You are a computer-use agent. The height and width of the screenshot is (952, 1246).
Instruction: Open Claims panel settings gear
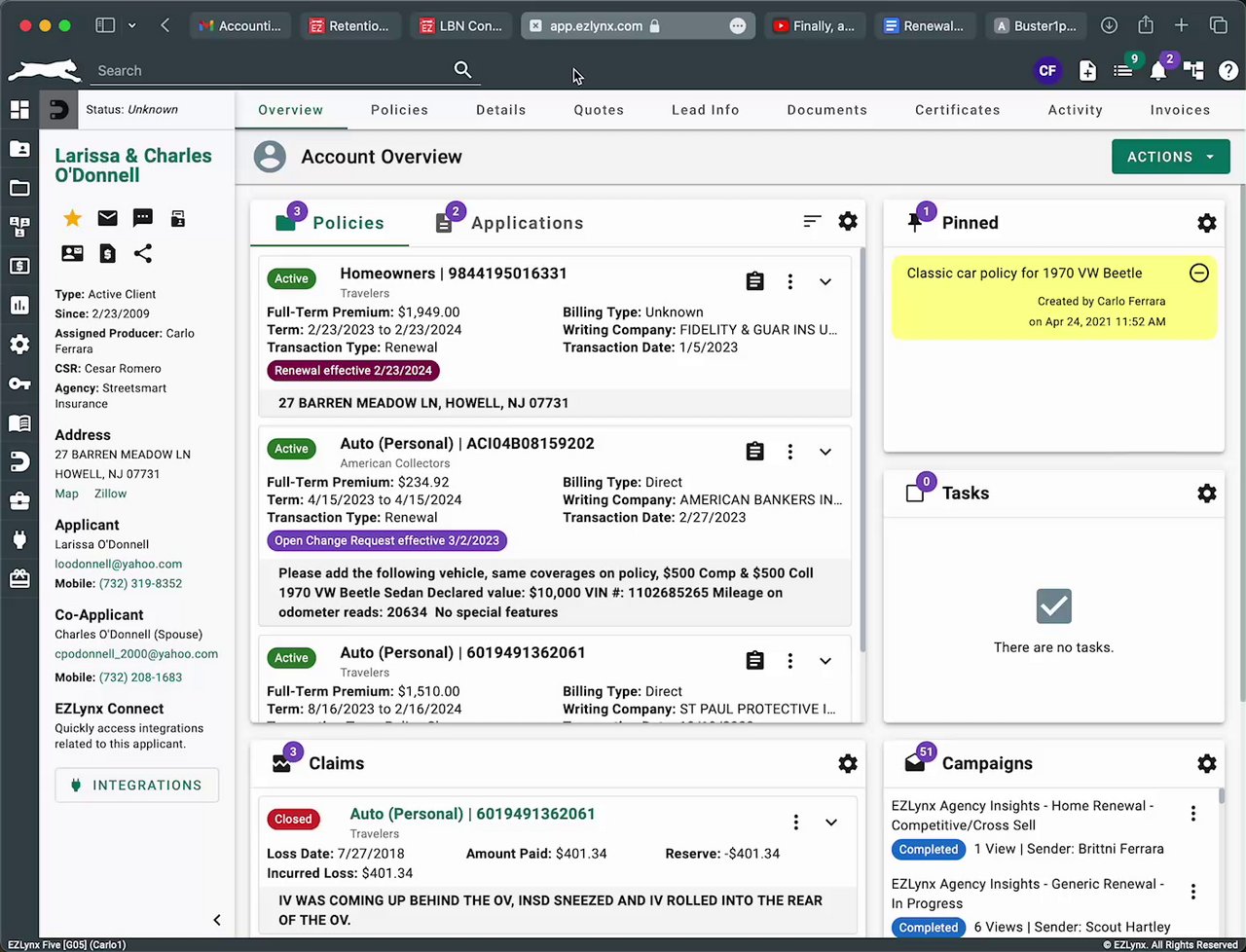click(x=848, y=764)
